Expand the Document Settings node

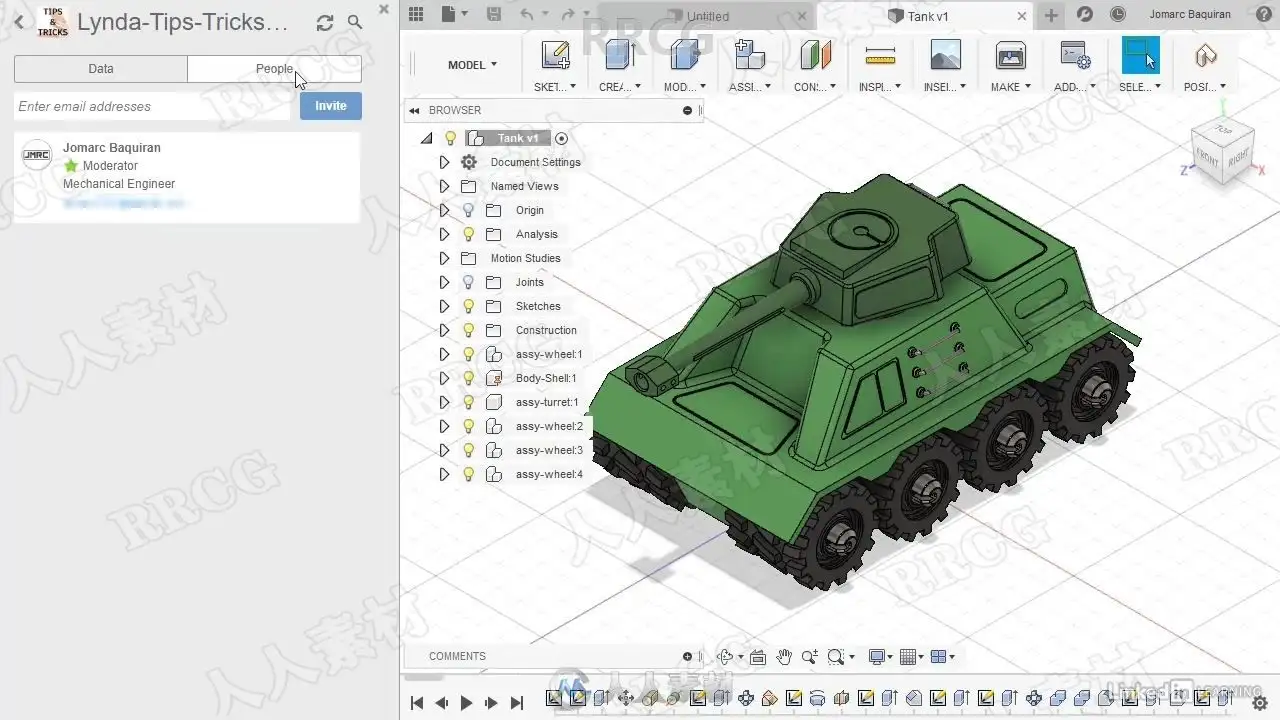click(x=445, y=162)
